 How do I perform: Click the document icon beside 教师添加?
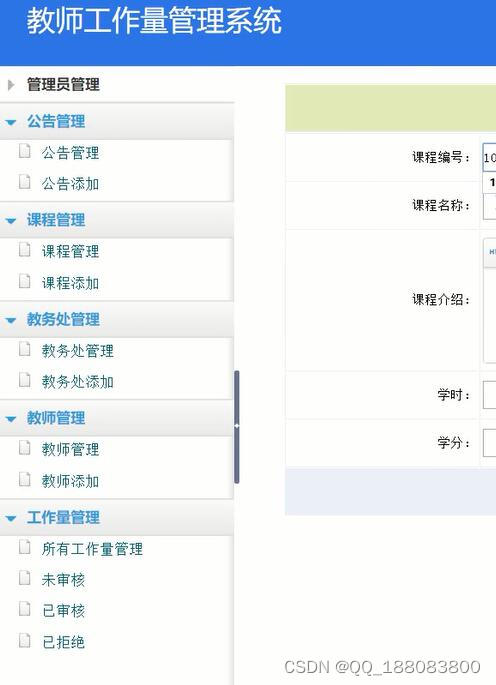click(x=25, y=479)
